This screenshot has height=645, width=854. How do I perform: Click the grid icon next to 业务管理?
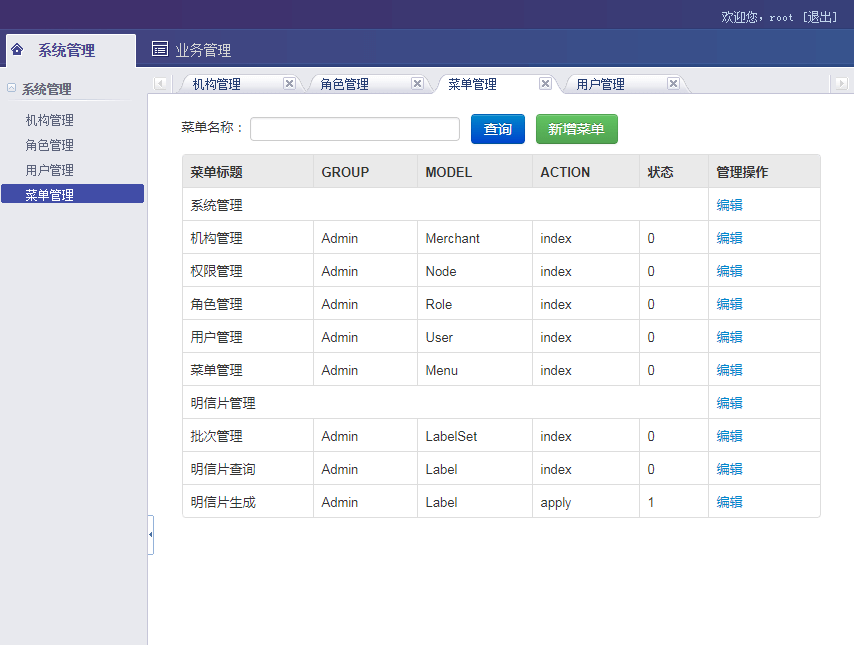[159, 50]
